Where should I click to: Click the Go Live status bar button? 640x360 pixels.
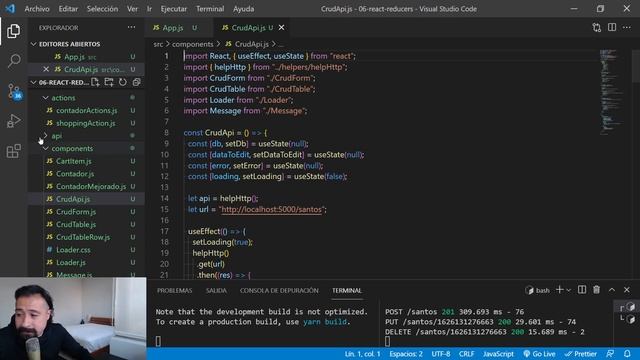tap(539, 354)
